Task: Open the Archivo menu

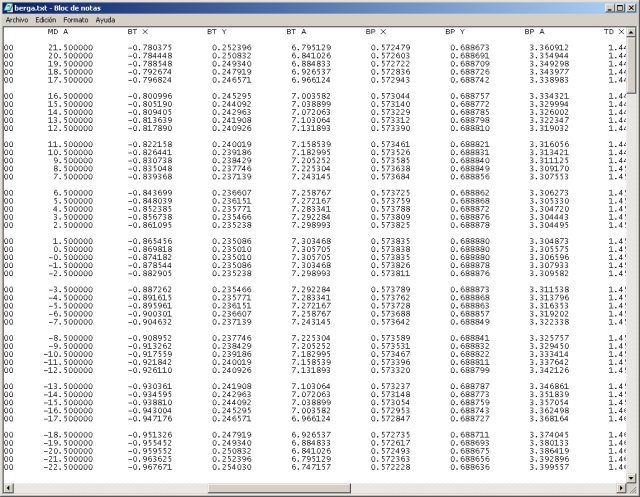Action: tap(17, 19)
